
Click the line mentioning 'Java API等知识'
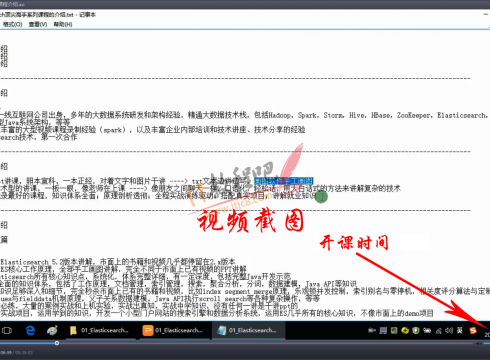click(x=178, y=284)
